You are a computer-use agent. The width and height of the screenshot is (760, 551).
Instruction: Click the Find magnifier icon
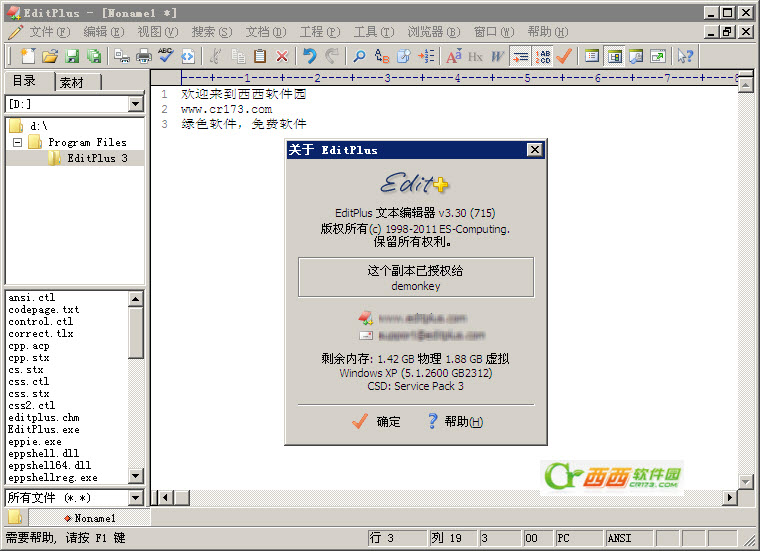coord(359,56)
